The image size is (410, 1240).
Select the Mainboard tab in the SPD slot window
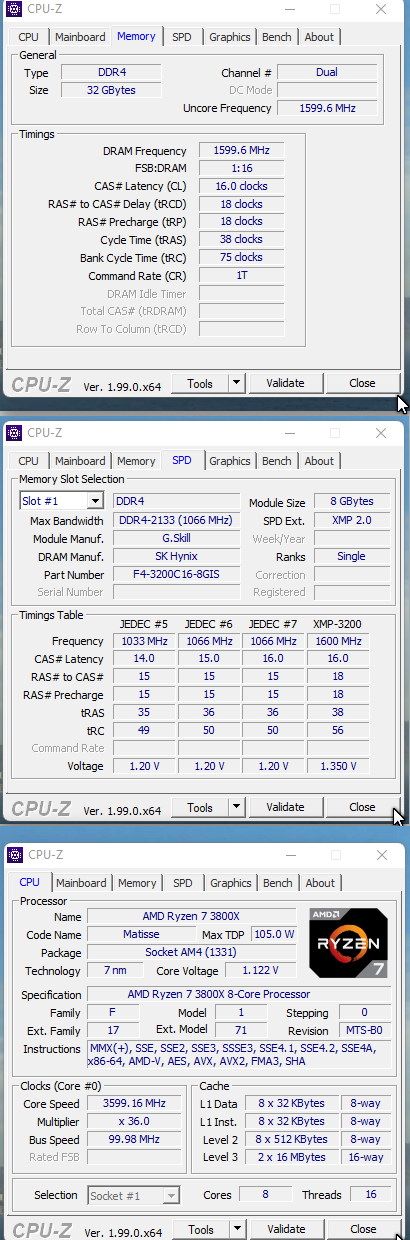(80, 461)
